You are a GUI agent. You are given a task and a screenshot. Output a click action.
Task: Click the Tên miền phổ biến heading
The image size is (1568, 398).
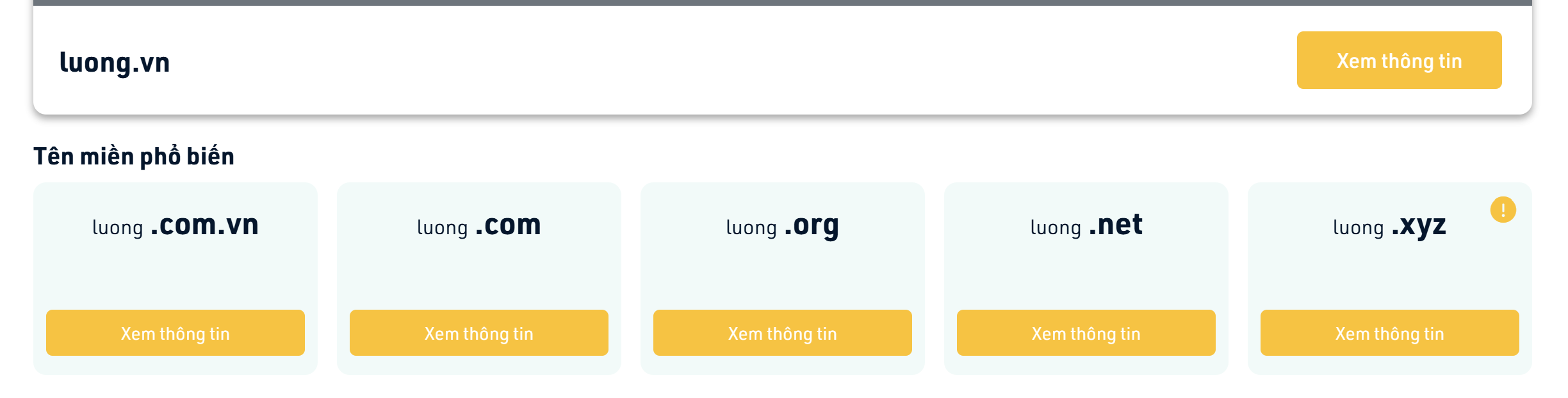pyautogui.click(x=134, y=156)
